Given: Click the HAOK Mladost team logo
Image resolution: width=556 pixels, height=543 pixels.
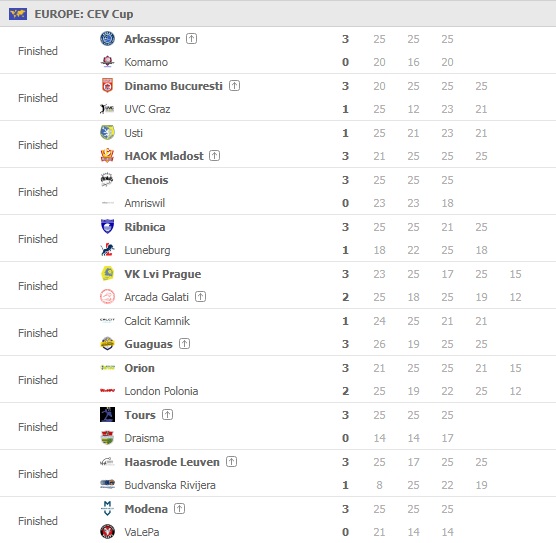Looking at the screenshot, I should point(107,155).
